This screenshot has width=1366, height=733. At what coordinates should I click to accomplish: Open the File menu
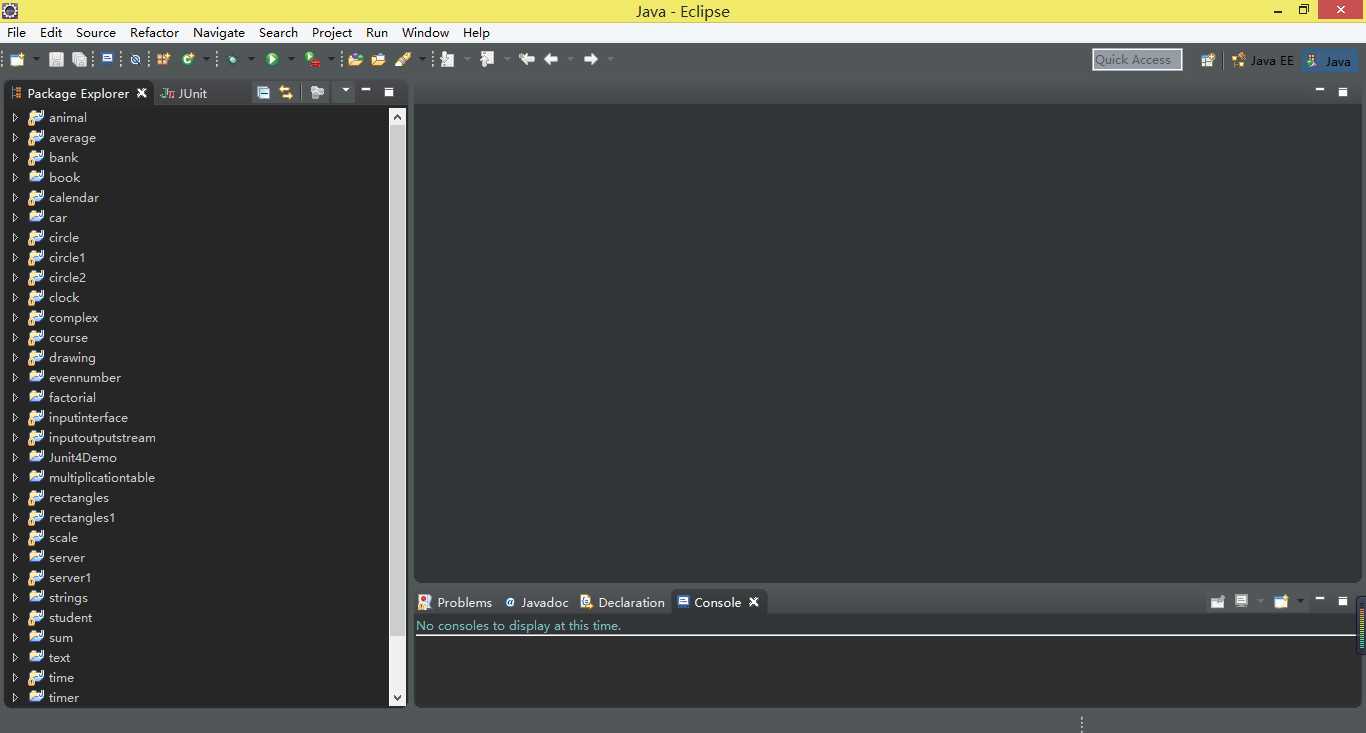(16, 32)
